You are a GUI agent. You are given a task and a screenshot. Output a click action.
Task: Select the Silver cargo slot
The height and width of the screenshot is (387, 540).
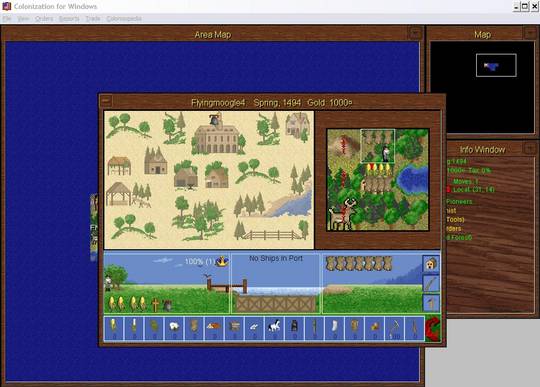(x=255, y=328)
